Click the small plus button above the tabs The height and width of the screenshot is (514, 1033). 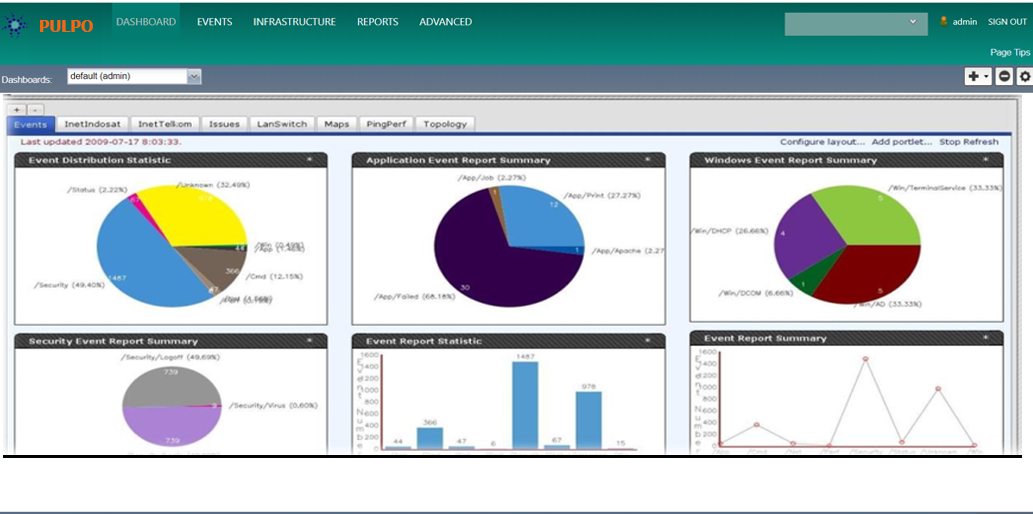17,109
